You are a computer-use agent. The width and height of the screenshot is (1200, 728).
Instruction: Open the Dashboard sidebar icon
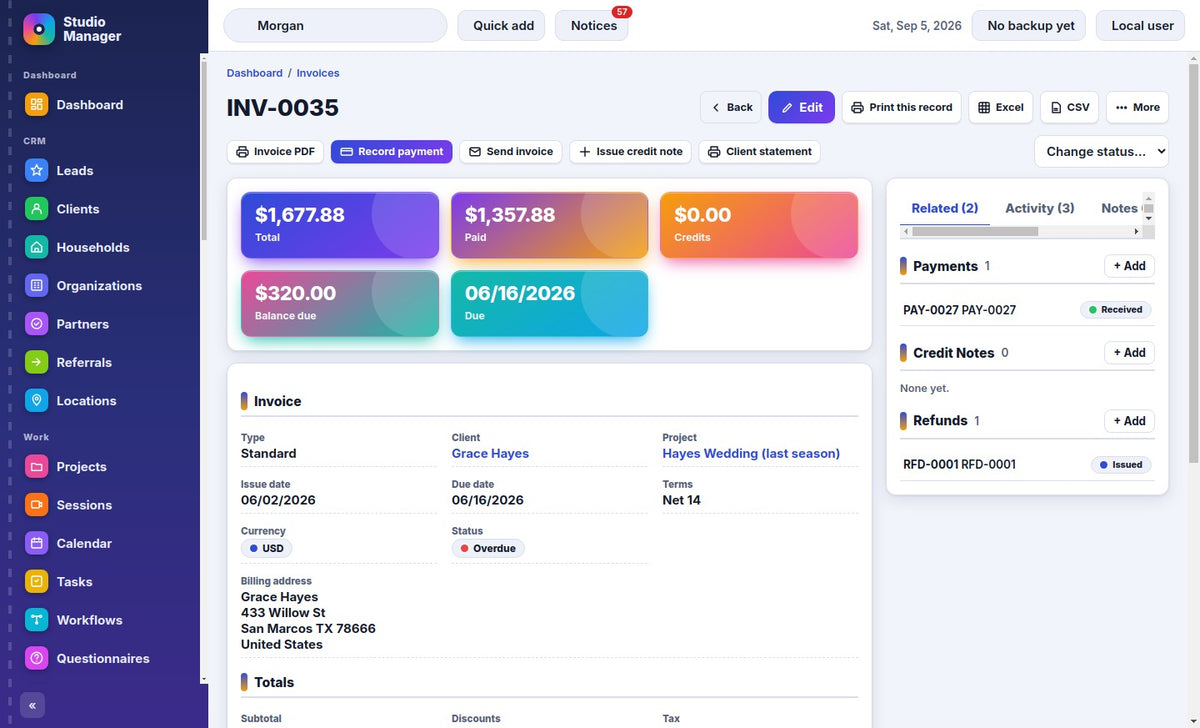[x=36, y=104]
